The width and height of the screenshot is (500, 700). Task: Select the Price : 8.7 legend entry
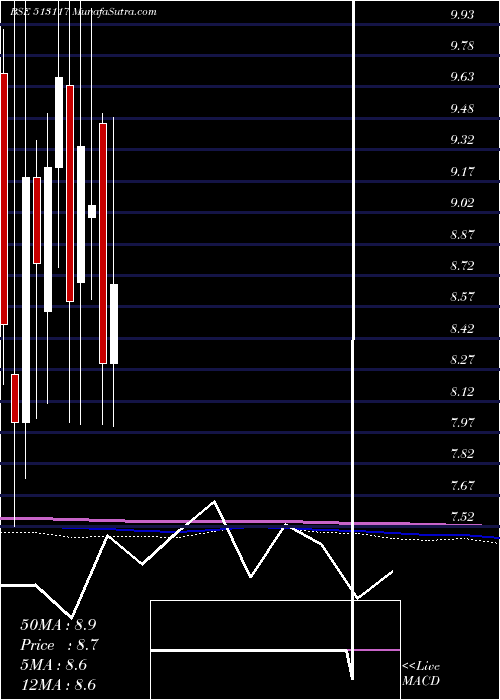[x=59, y=645]
